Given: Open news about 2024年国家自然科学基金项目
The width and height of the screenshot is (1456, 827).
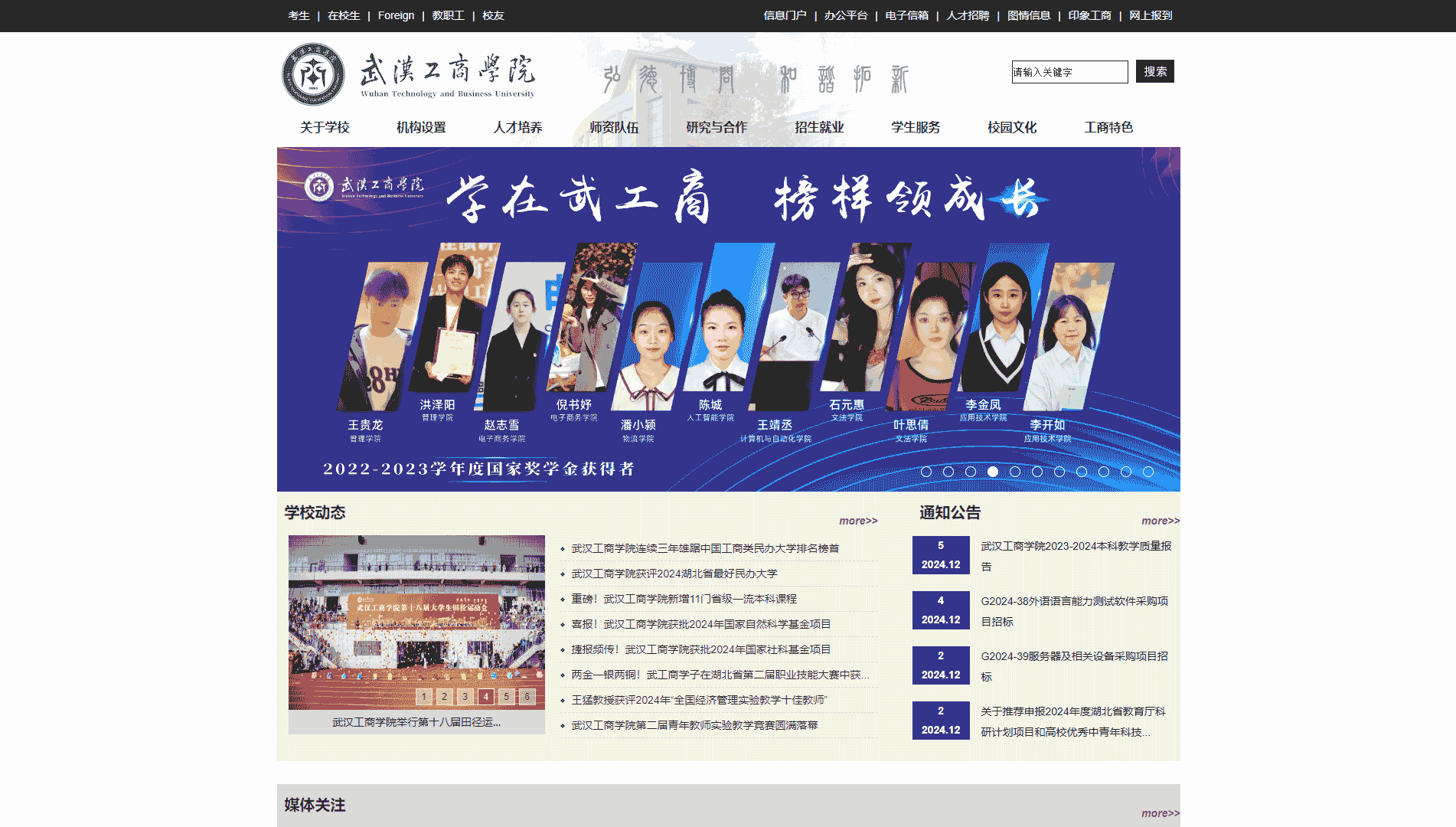Looking at the screenshot, I should pyautogui.click(x=701, y=624).
